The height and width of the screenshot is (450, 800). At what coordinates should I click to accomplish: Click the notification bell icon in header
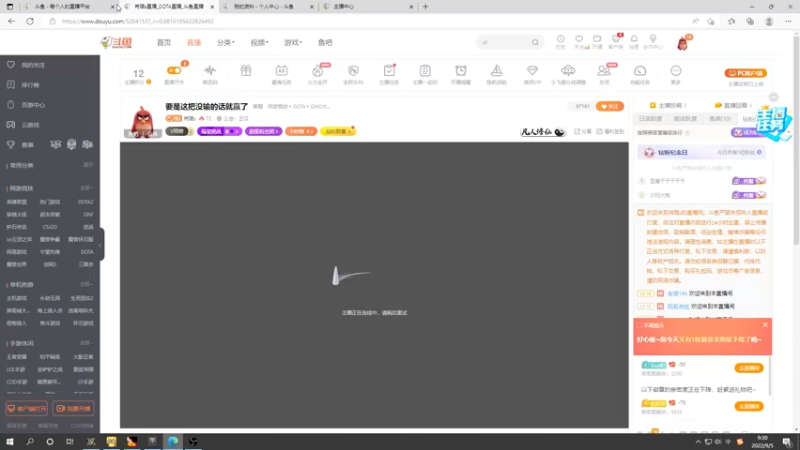point(634,39)
